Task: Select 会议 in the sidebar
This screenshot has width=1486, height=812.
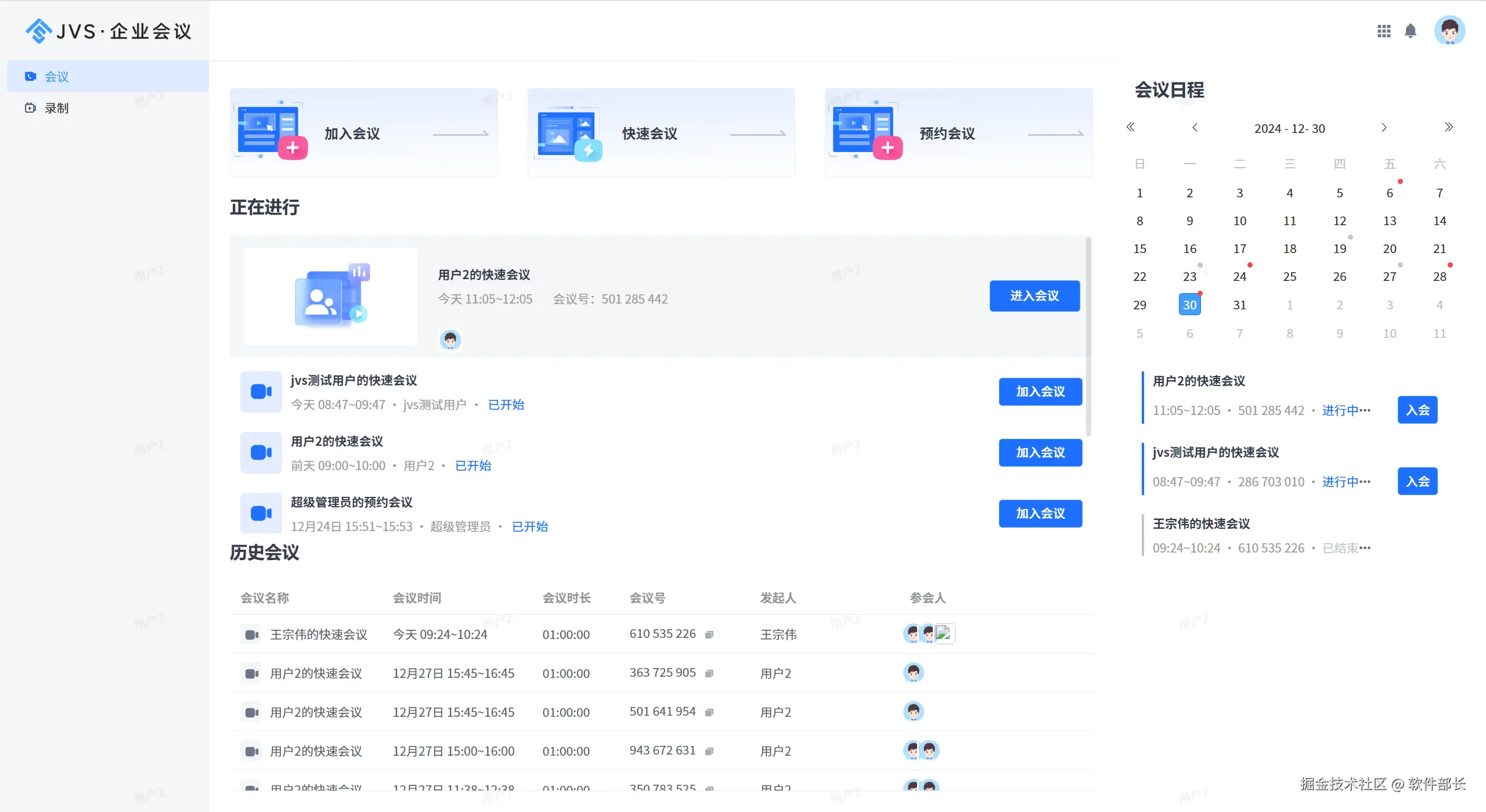Action: (56, 77)
